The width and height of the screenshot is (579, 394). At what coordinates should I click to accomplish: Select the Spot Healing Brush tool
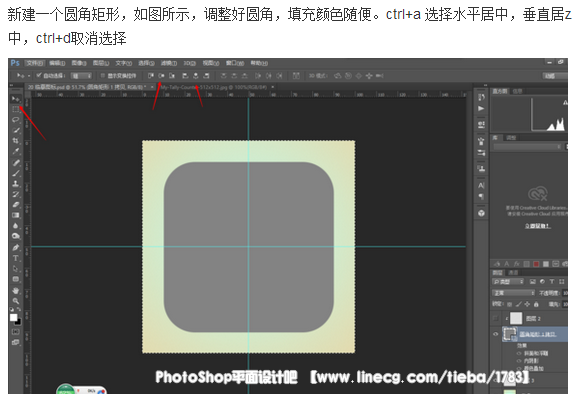coord(16,162)
